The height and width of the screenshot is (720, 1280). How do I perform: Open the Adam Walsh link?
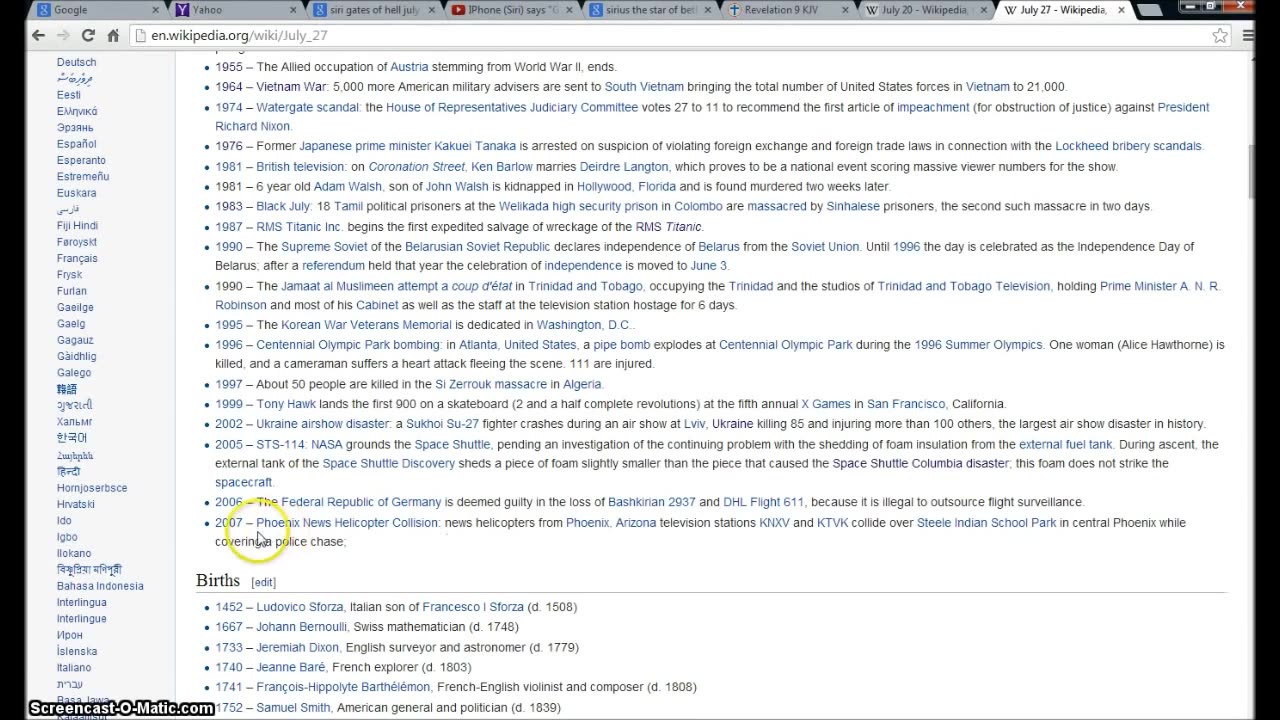(x=348, y=186)
